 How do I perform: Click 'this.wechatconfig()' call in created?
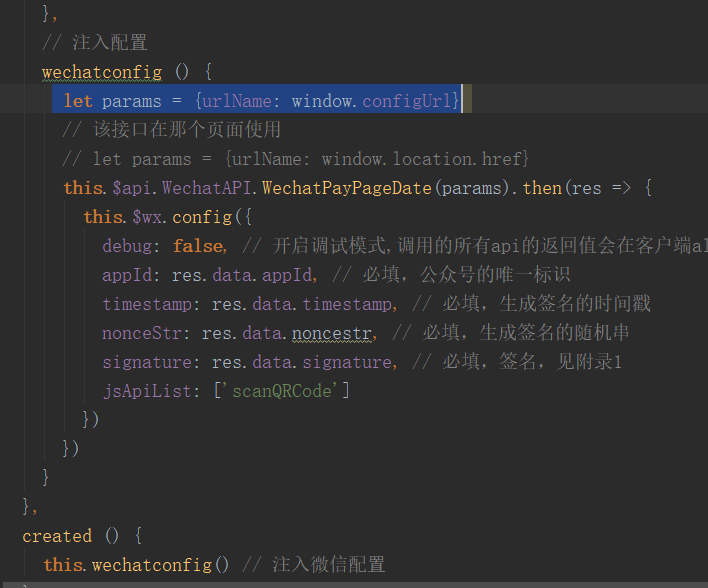[x=136, y=565]
